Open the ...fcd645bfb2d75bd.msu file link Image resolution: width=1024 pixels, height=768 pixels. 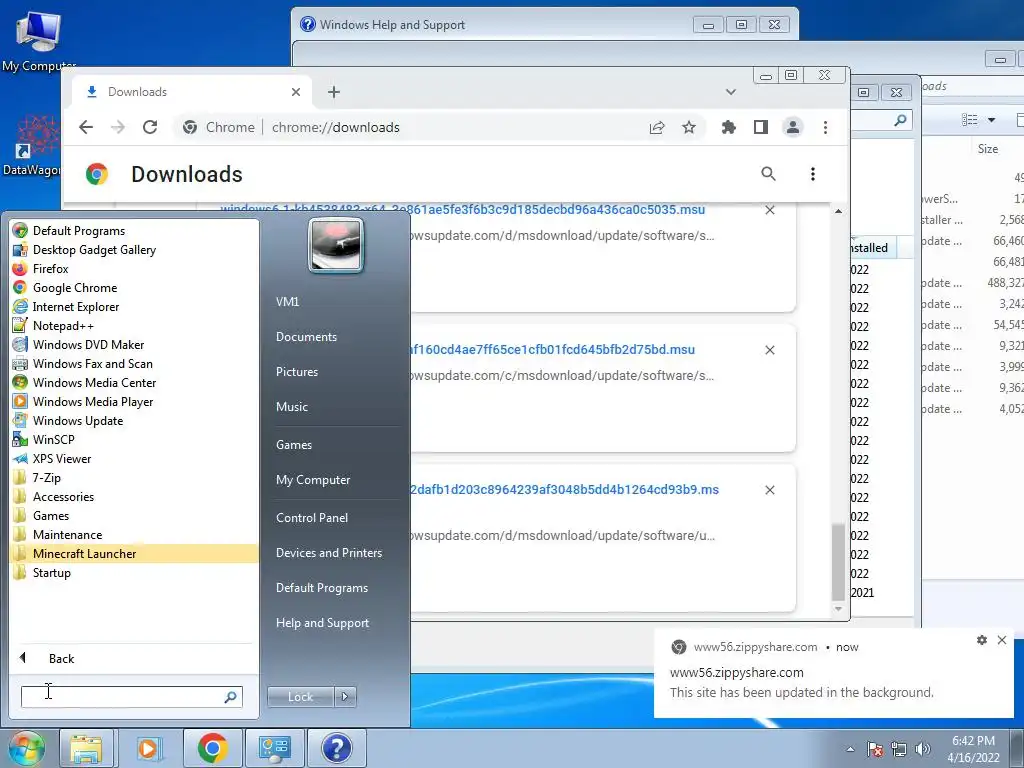click(552, 349)
